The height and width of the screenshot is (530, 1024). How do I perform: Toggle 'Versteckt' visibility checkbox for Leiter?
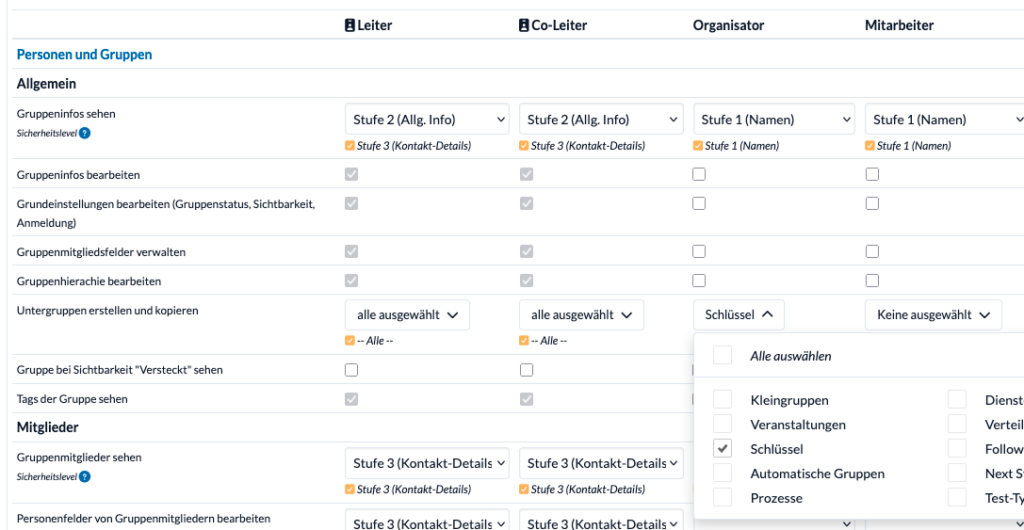[x=351, y=370]
